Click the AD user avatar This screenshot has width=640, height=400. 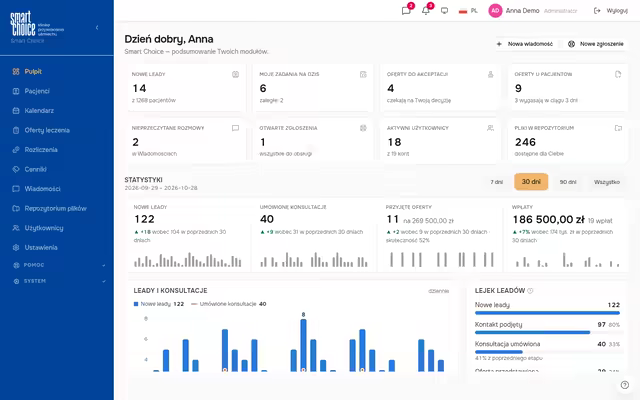(x=495, y=11)
